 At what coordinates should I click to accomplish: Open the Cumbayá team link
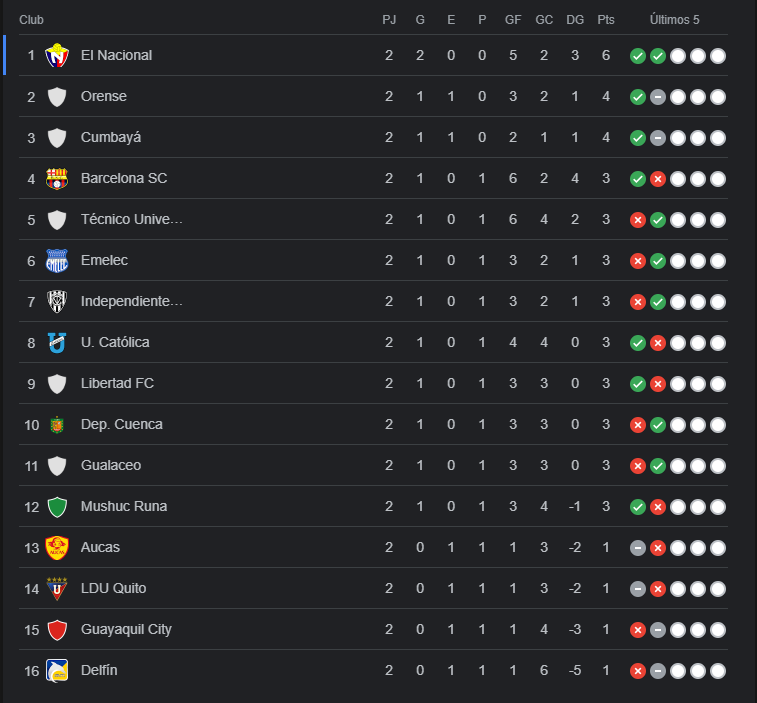(111, 138)
